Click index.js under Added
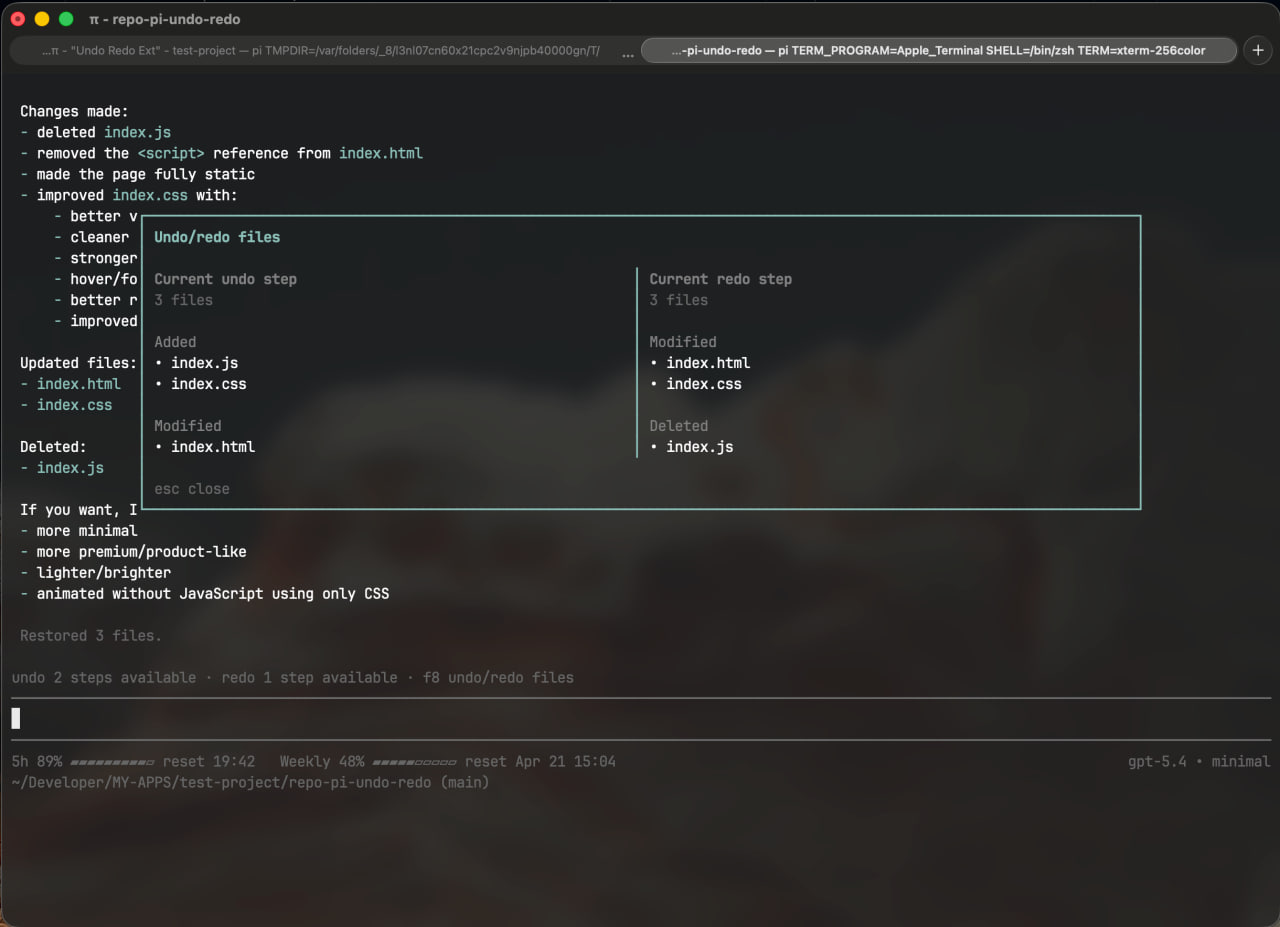1280x927 pixels. [x=204, y=363]
